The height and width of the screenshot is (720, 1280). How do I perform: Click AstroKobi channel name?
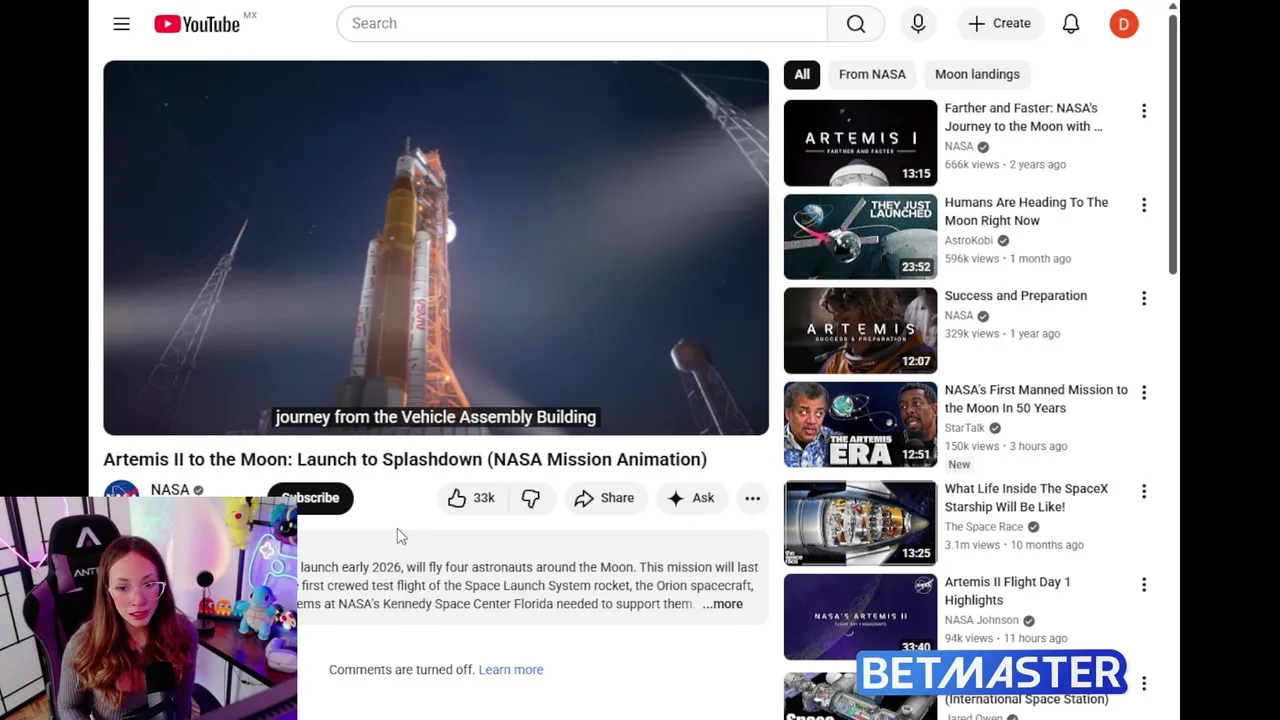[969, 240]
